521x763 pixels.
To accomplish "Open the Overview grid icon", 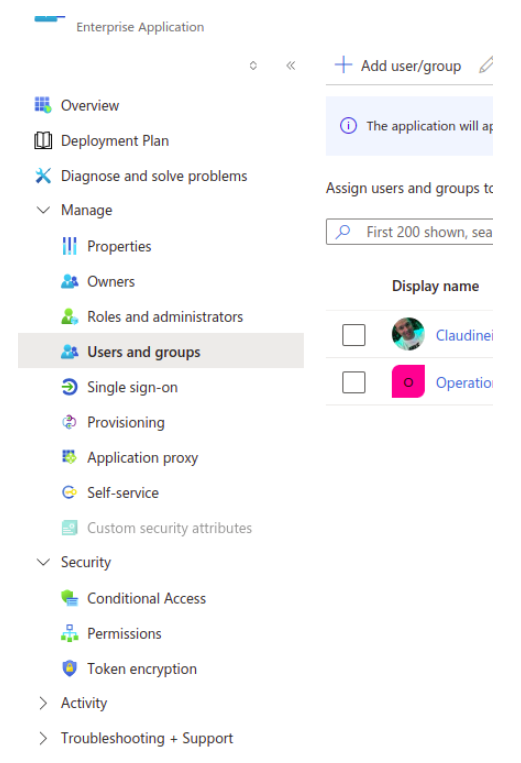I will tap(43, 105).
